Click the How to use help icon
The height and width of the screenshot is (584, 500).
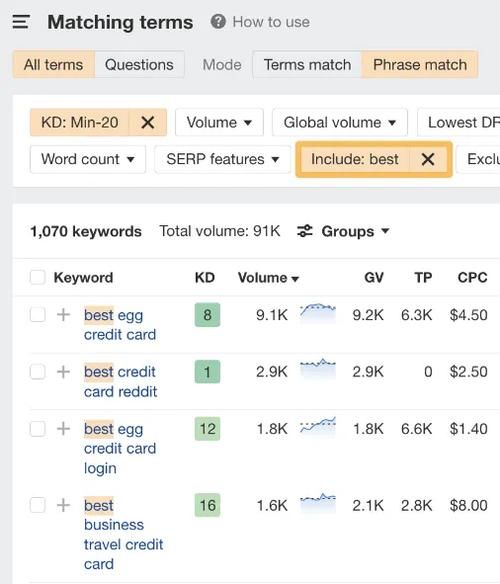[218, 22]
